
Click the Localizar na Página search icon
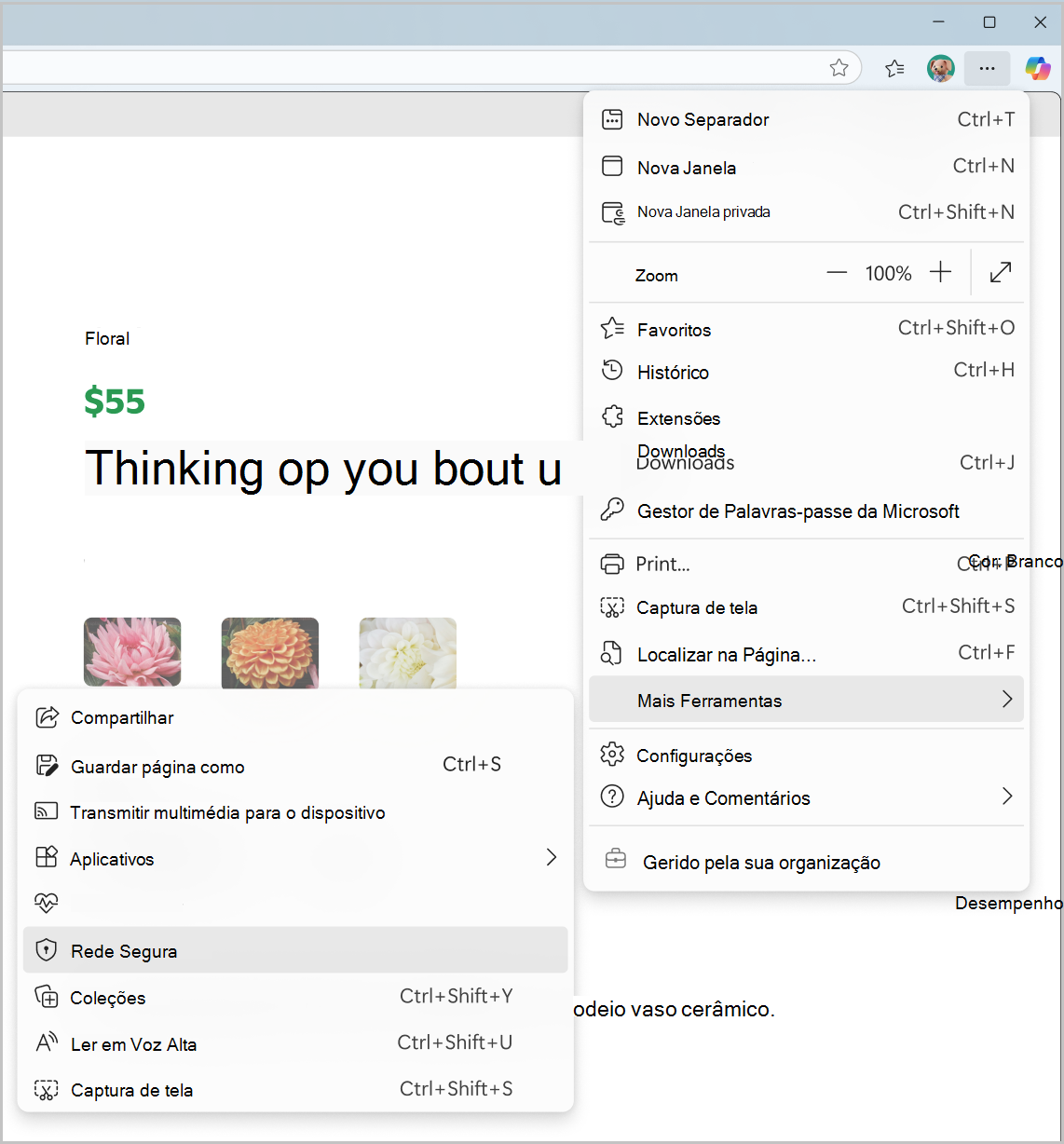(x=611, y=653)
